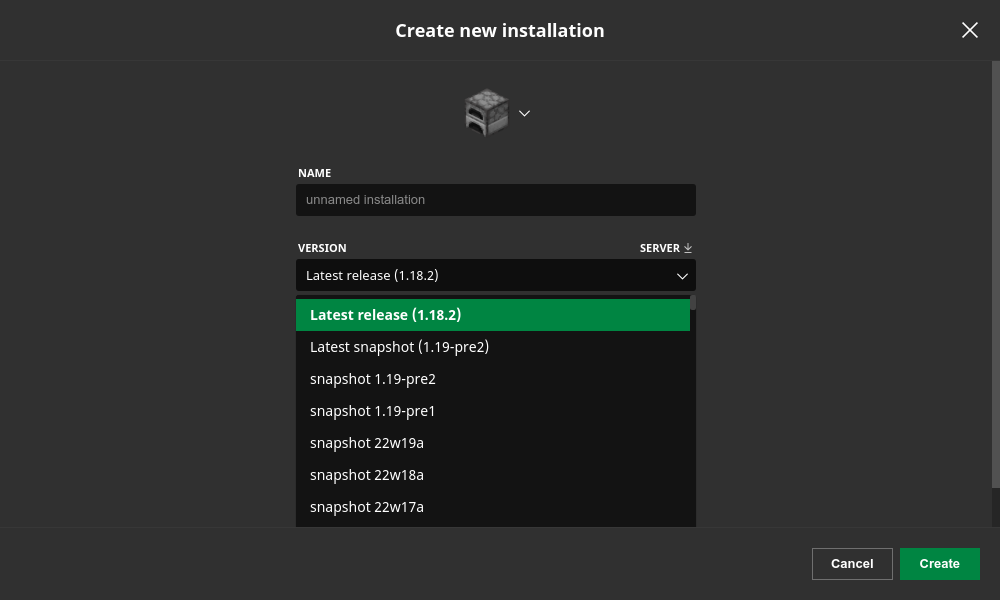Click the unnamed installation name field
The image size is (1000, 600).
pos(495,200)
